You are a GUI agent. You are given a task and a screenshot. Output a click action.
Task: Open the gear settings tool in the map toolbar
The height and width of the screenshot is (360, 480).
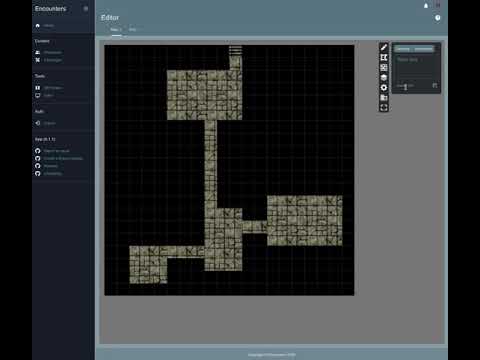(x=384, y=87)
